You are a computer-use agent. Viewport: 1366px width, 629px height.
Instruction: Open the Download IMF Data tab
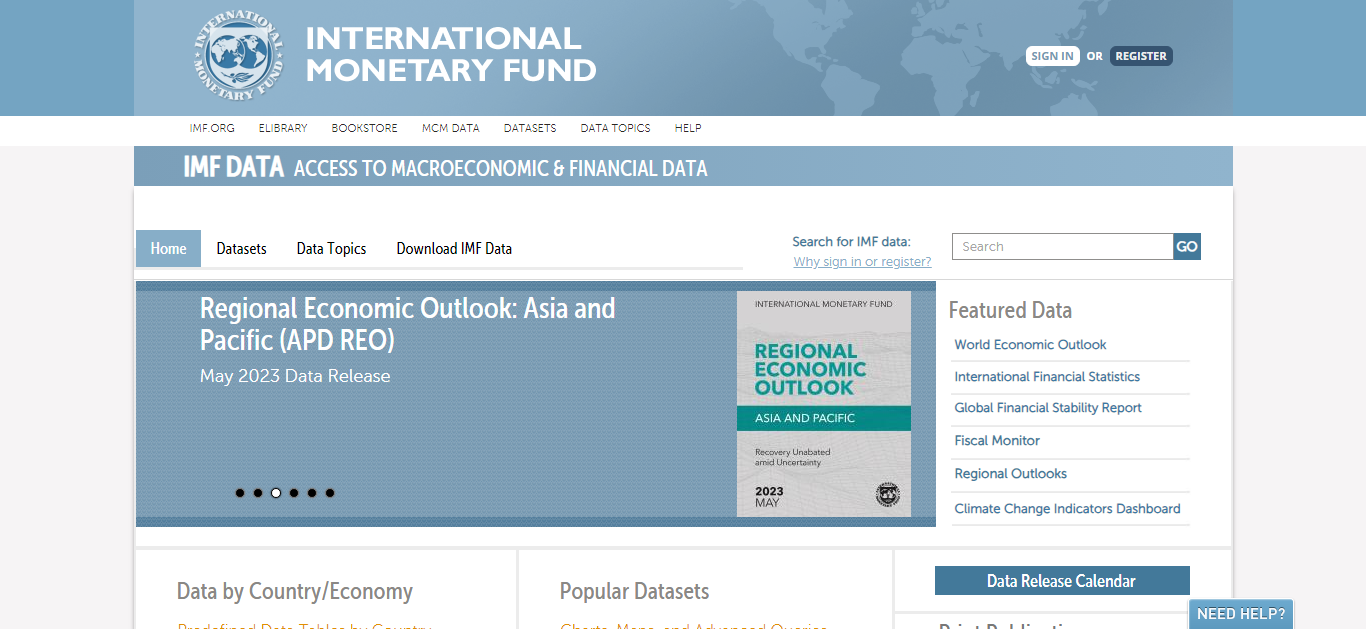pyautogui.click(x=454, y=249)
